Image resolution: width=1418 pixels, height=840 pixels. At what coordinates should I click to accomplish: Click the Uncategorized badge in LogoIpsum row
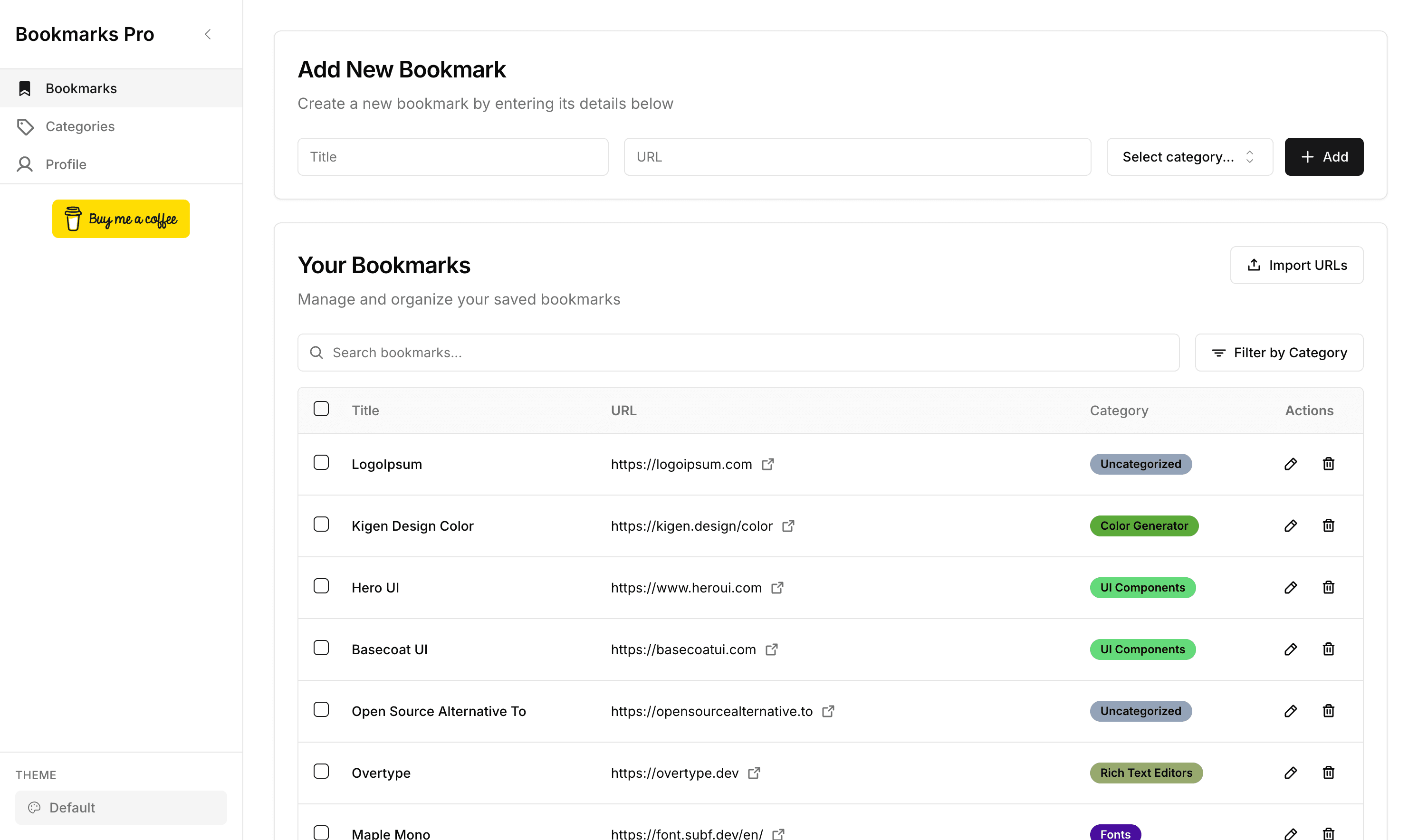click(1140, 464)
